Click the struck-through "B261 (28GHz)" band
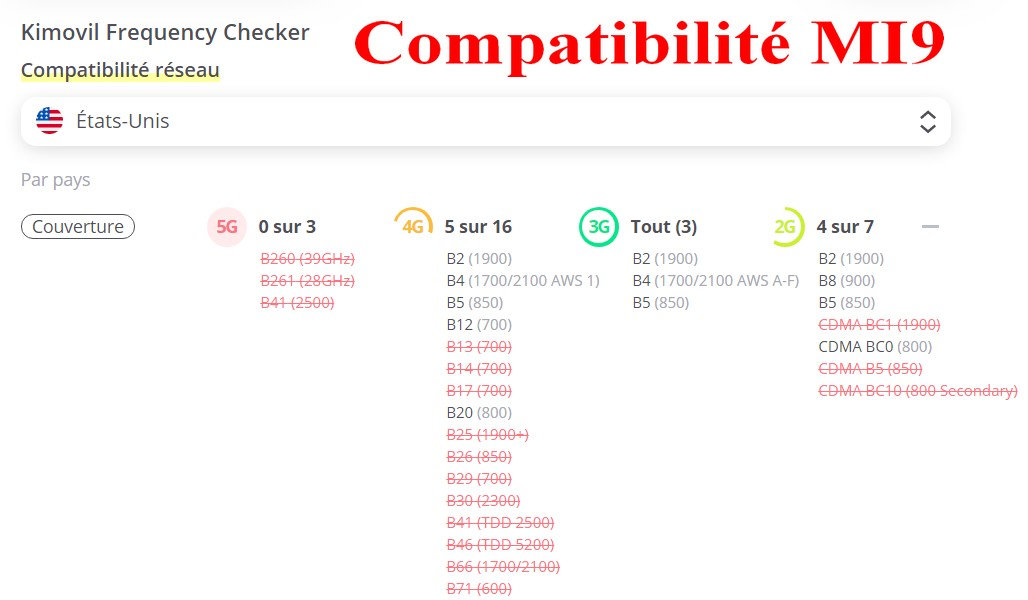The width and height of the screenshot is (1028, 600). point(307,281)
